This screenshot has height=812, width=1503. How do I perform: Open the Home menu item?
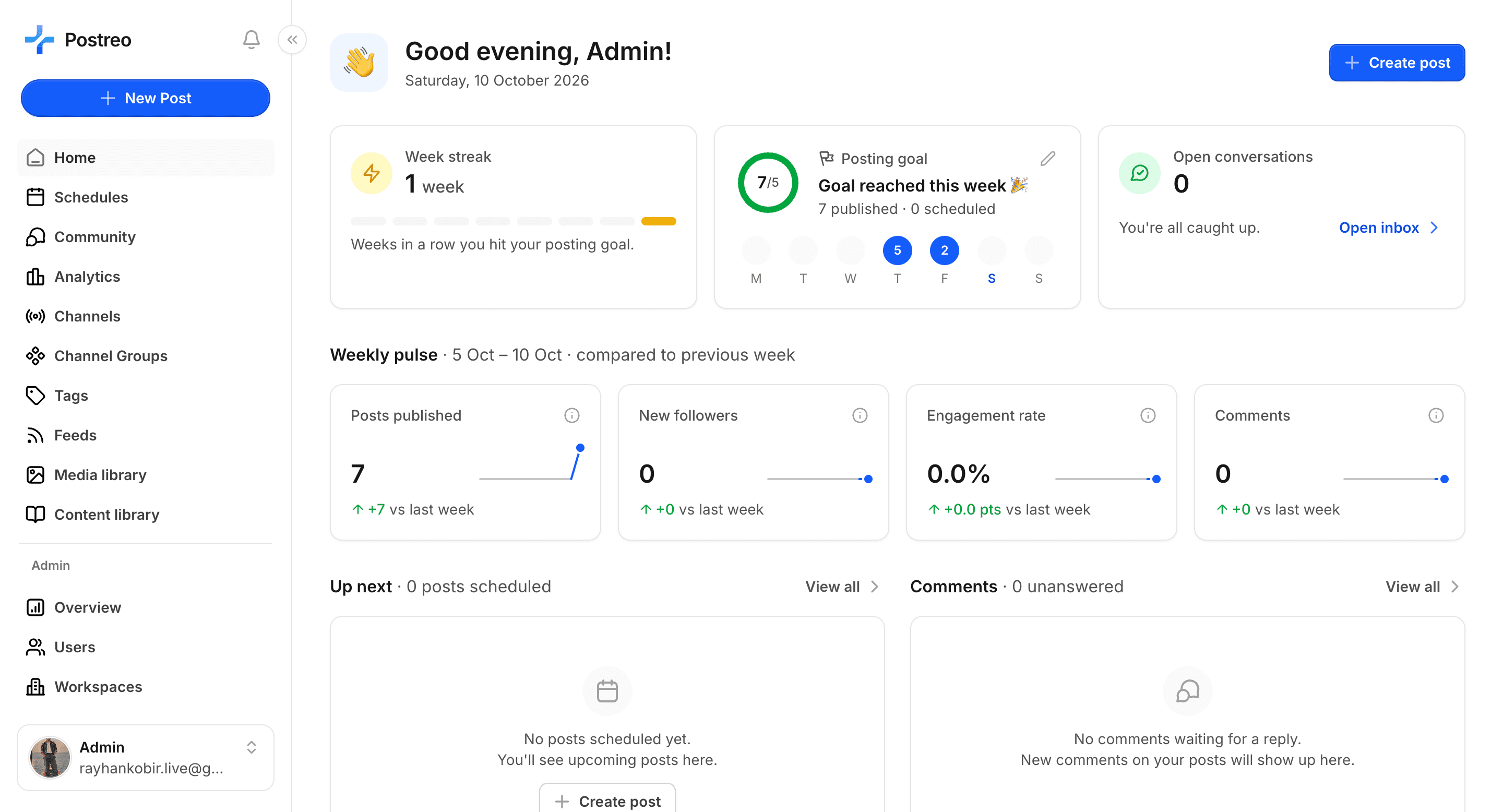tap(145, 158)
